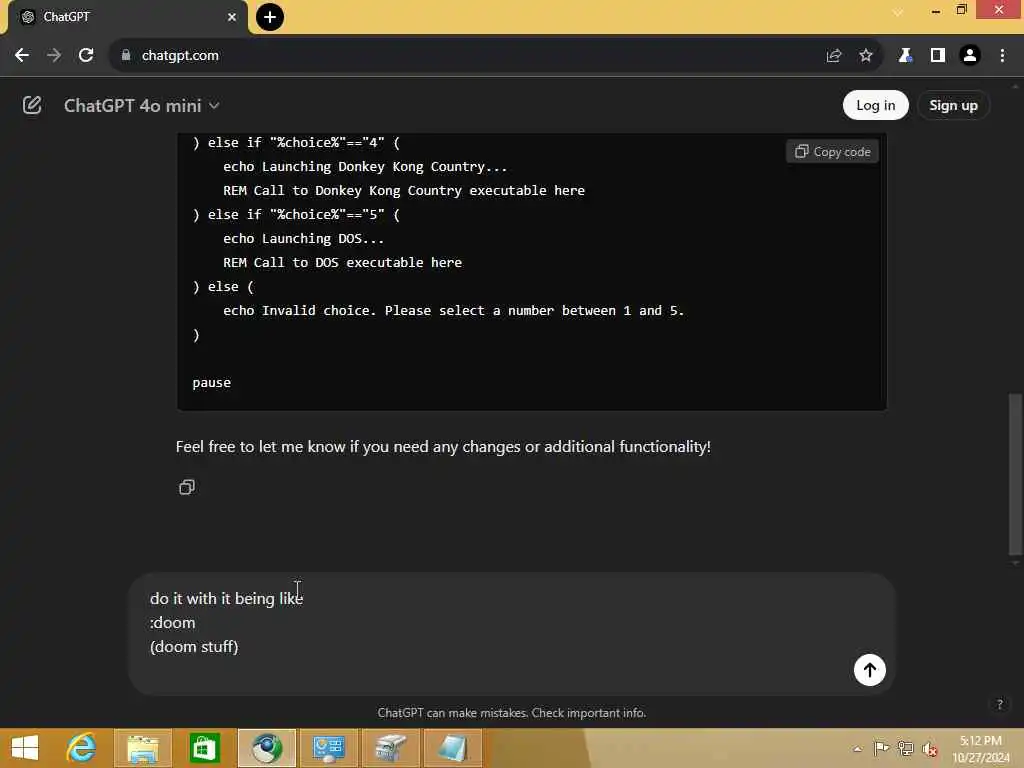Open the Windows Start button

(x=25, y=748)
